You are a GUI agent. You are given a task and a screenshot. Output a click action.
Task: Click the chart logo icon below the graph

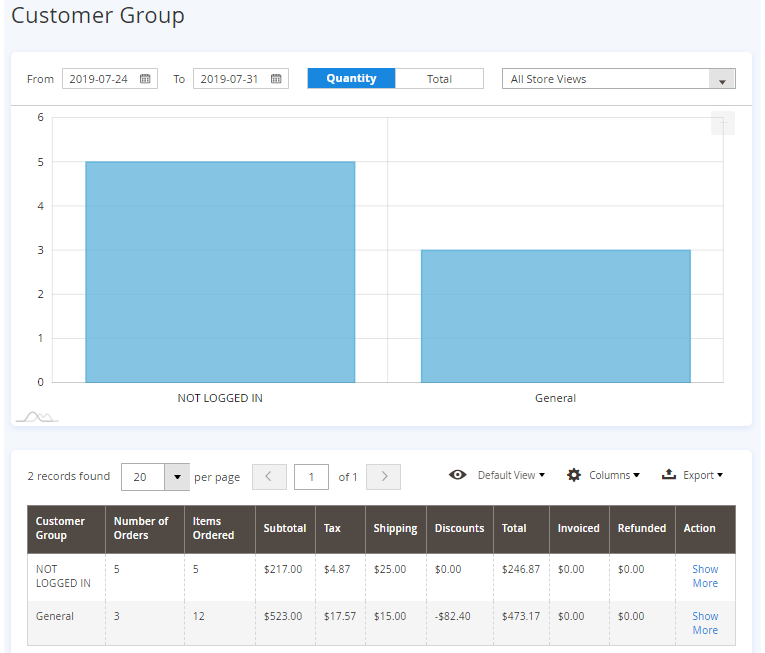coord(36,416)
